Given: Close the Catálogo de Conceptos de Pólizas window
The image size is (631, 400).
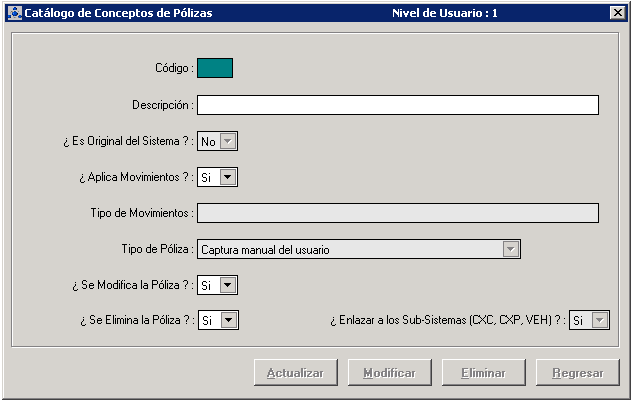Looking at the screenshot, I should [617, 13].
